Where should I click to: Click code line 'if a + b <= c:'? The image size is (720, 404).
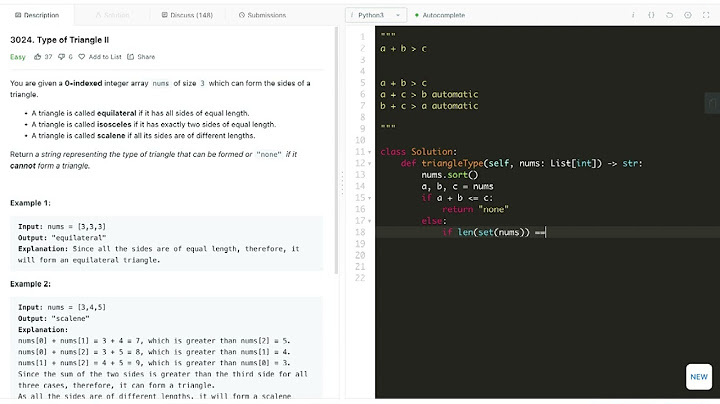click(x=457, y=198)
